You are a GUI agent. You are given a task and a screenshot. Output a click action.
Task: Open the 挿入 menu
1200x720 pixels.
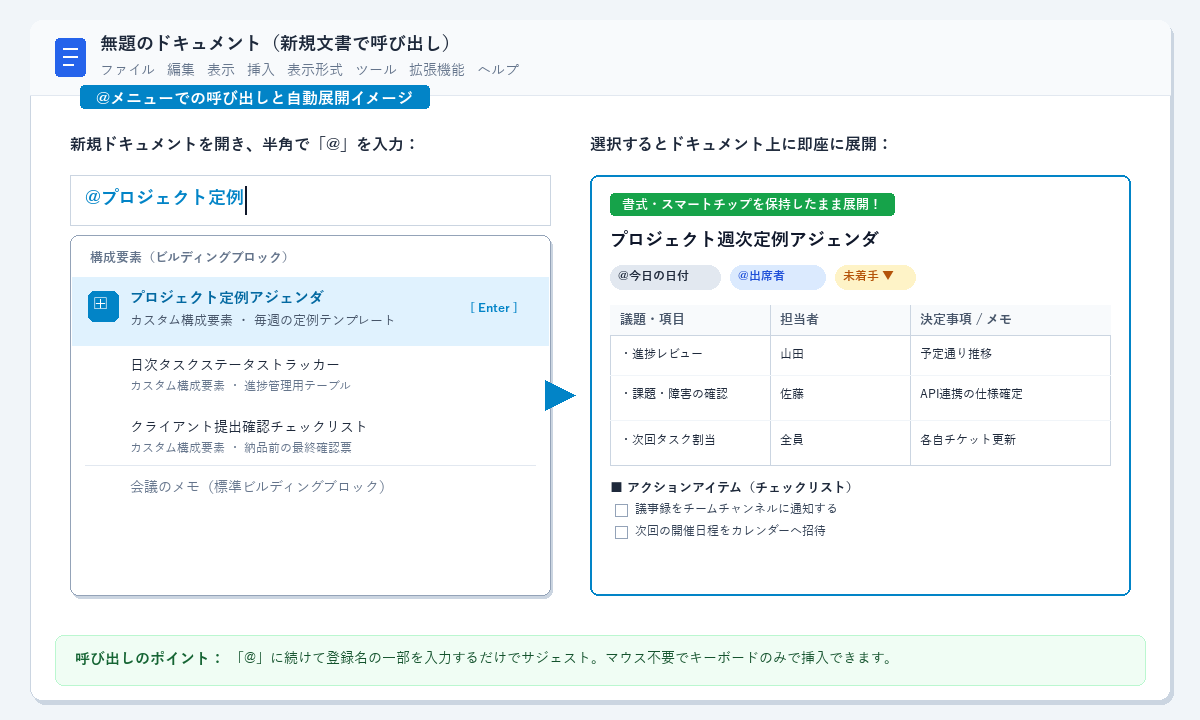(261, 70)
